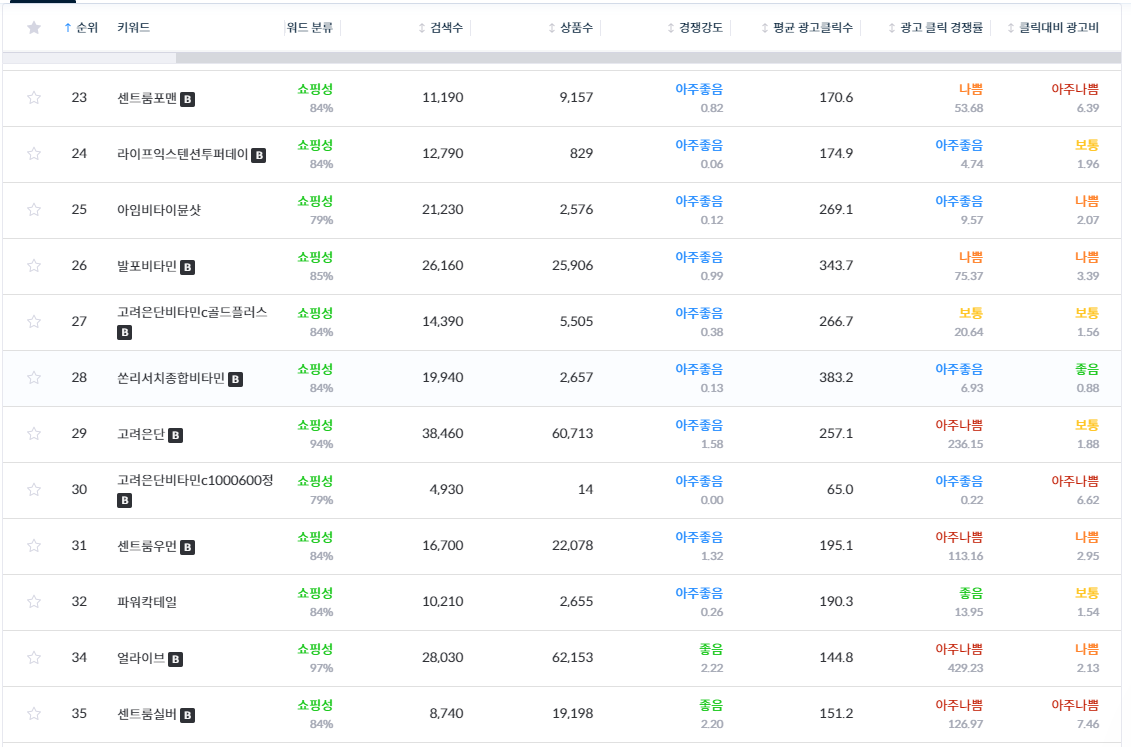Sort by 클릭대비 광고비 header
This screenshot has height=747, width=1131.
tap(1053, 27)
